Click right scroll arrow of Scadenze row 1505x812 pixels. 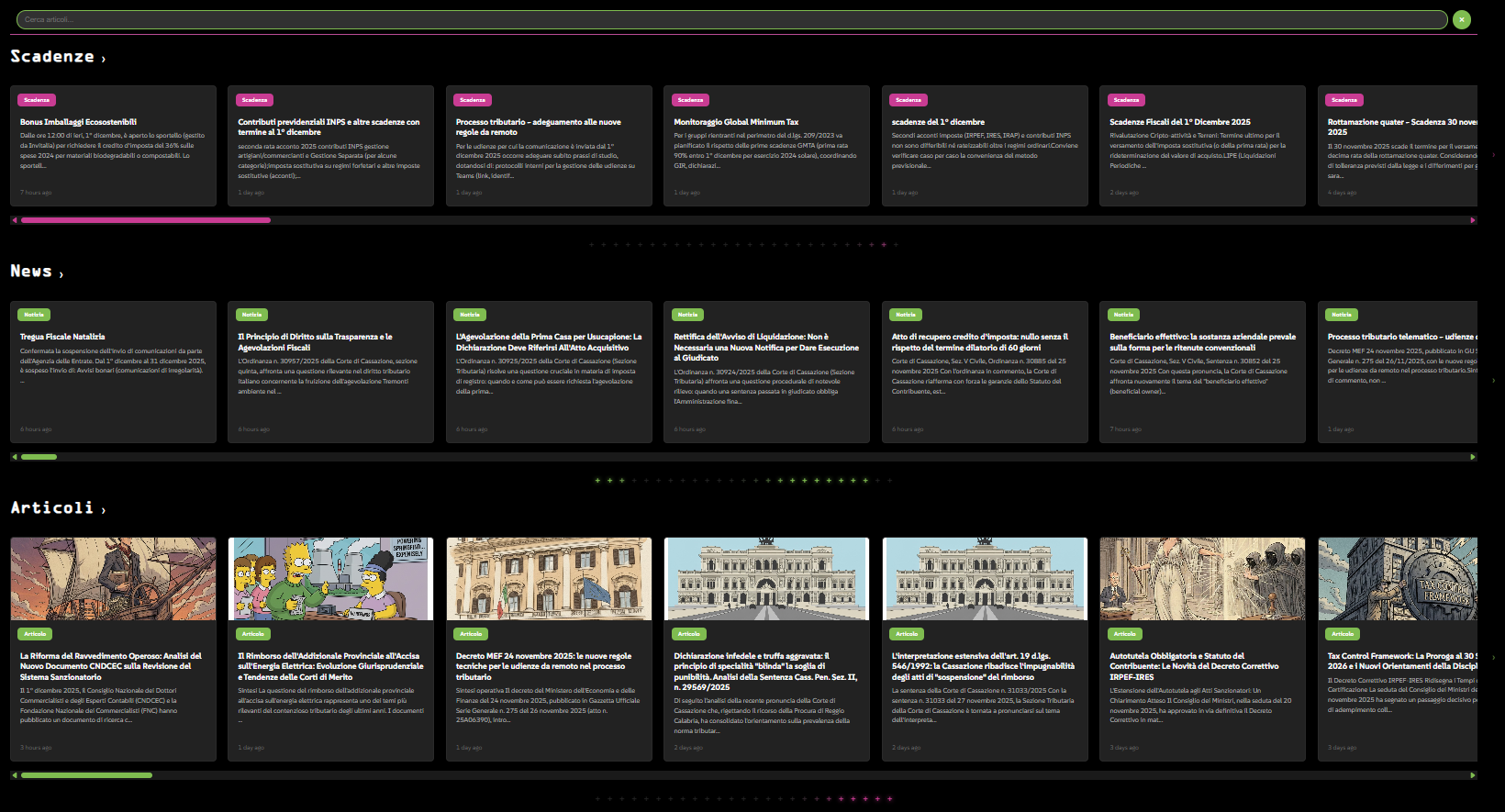[x=1473, y=220]
